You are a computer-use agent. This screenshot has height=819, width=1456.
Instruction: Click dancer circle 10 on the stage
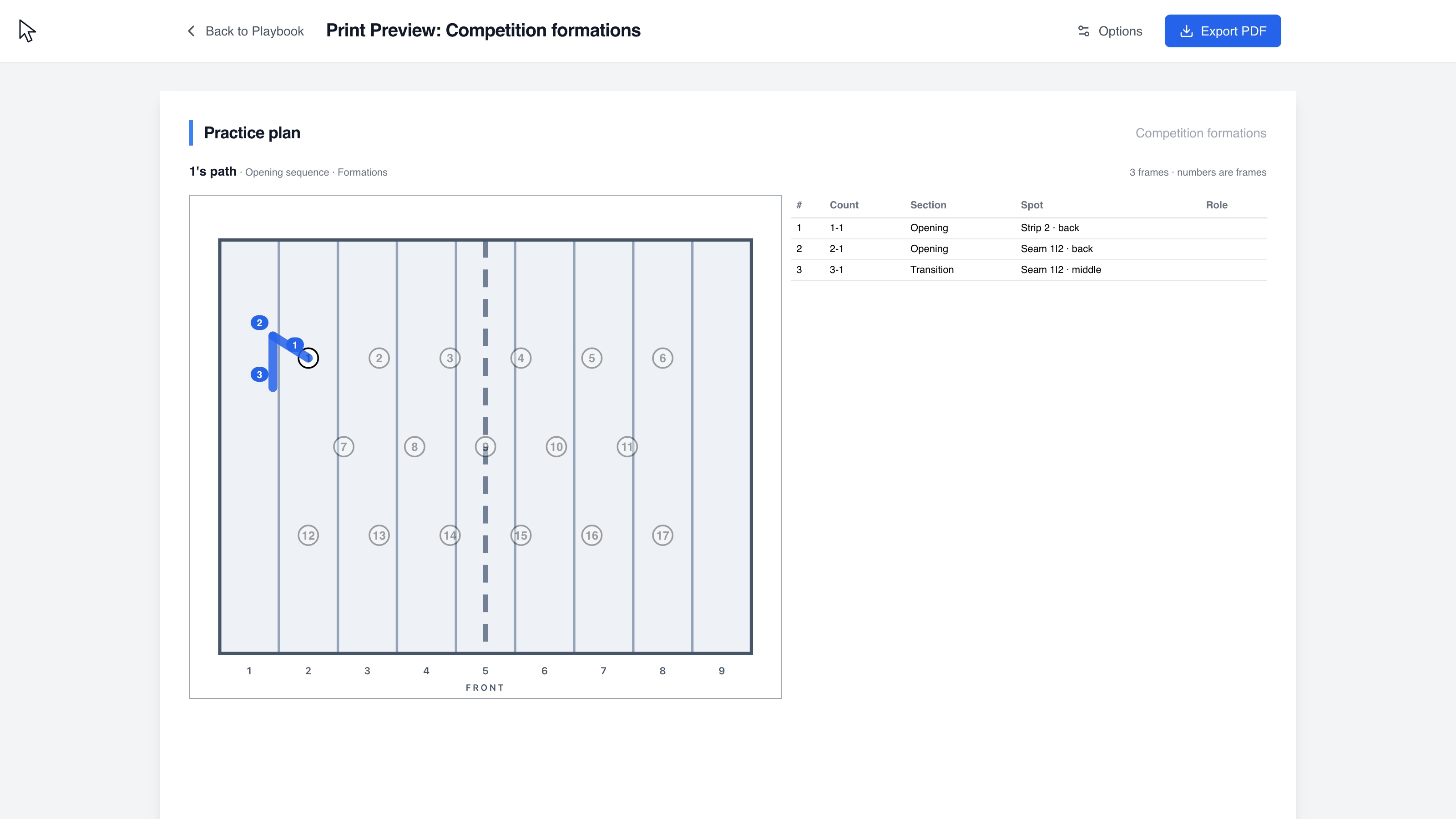tap(556, 446)
